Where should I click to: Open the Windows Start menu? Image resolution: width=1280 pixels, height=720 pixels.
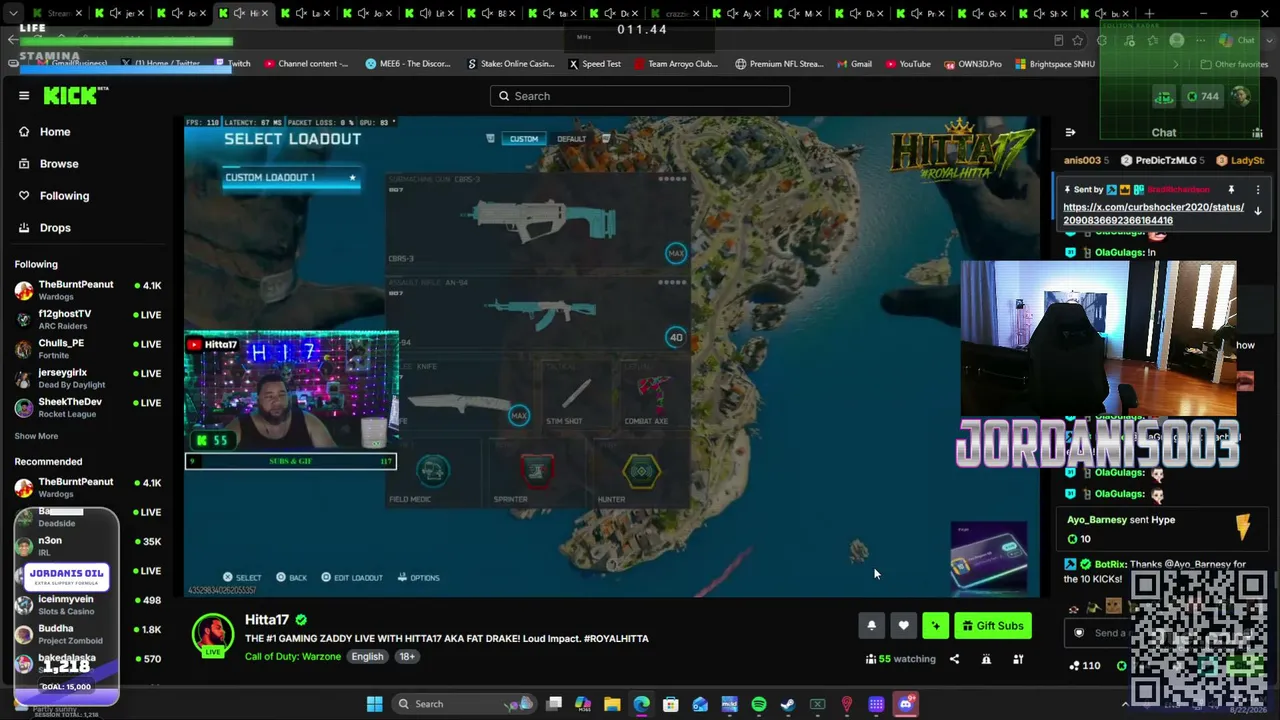(x=374, y=704)
